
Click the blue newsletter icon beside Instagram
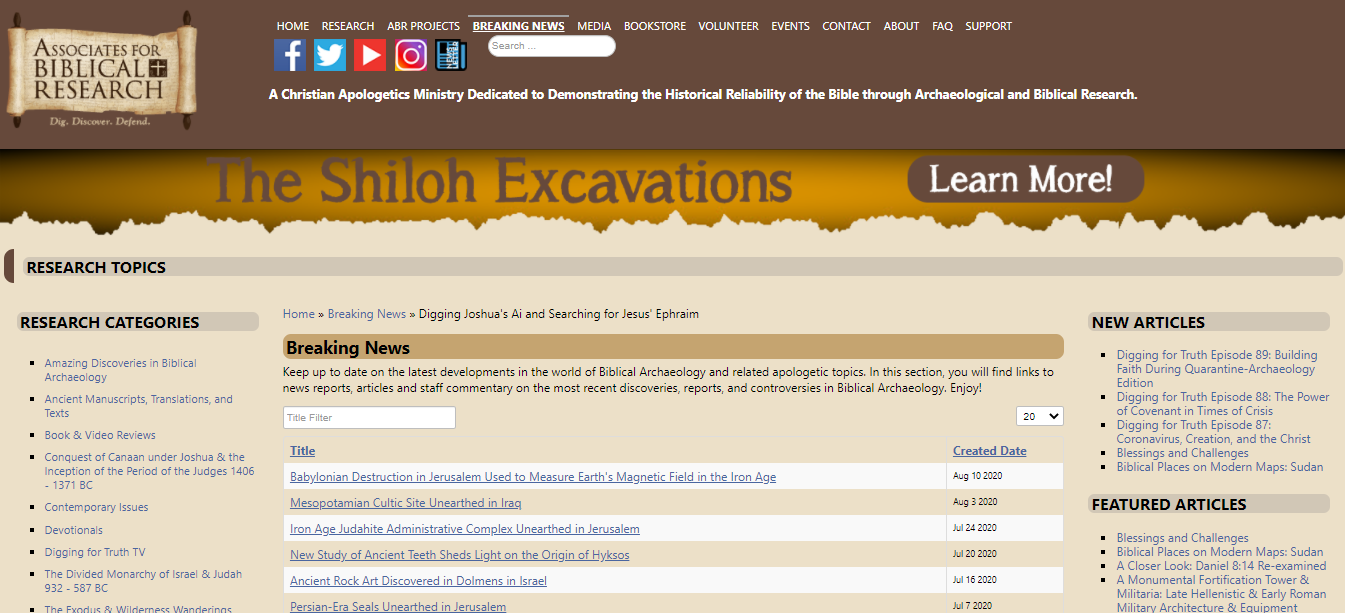(451, 55)
